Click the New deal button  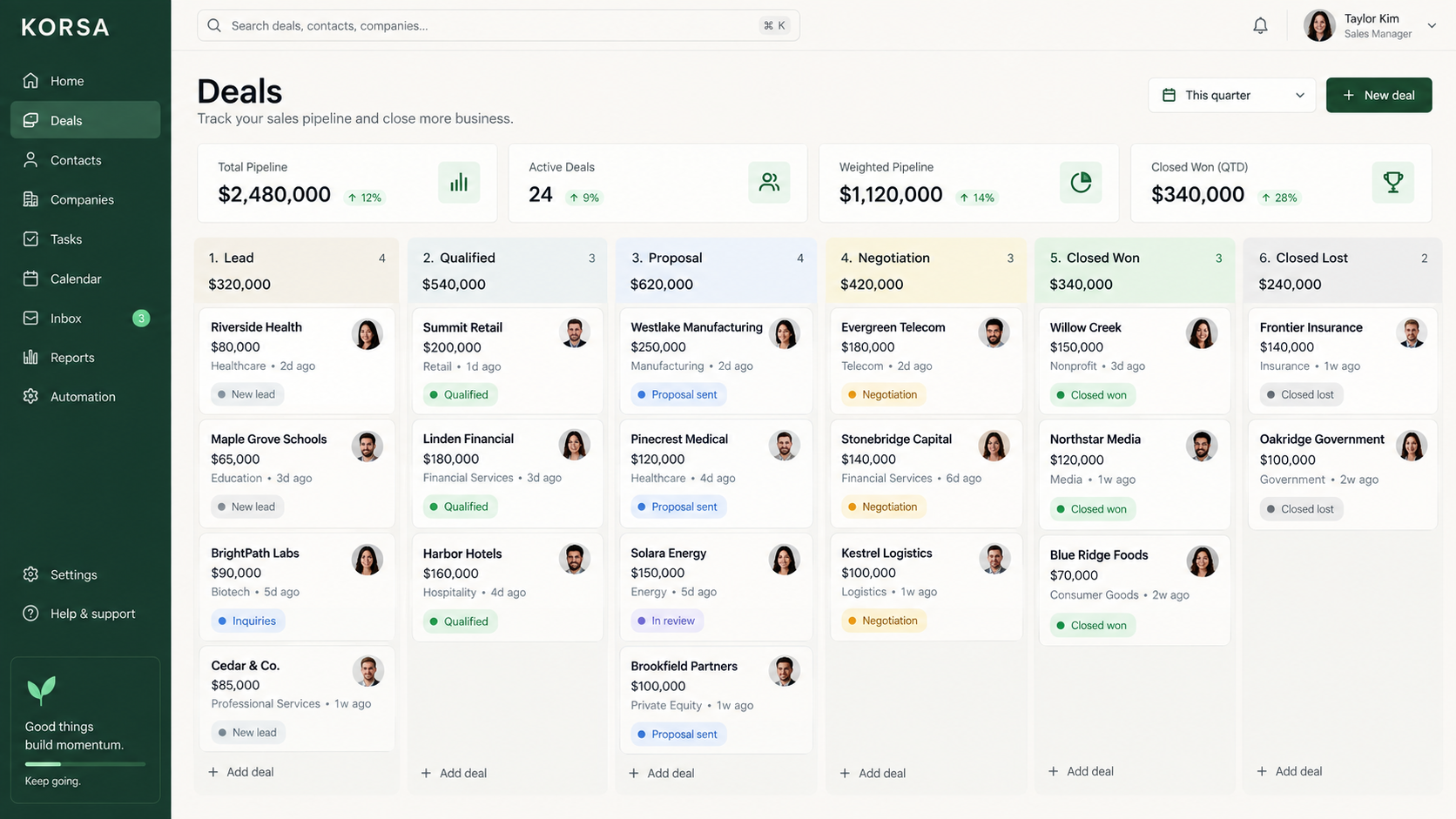[1378, 95]
